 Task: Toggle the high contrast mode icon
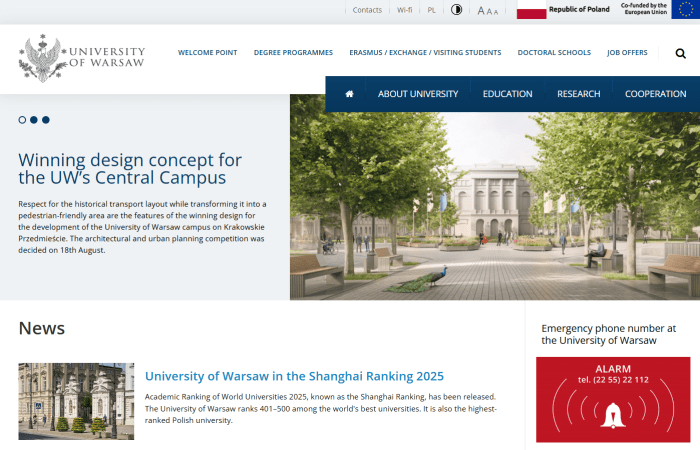click(456, 9)
